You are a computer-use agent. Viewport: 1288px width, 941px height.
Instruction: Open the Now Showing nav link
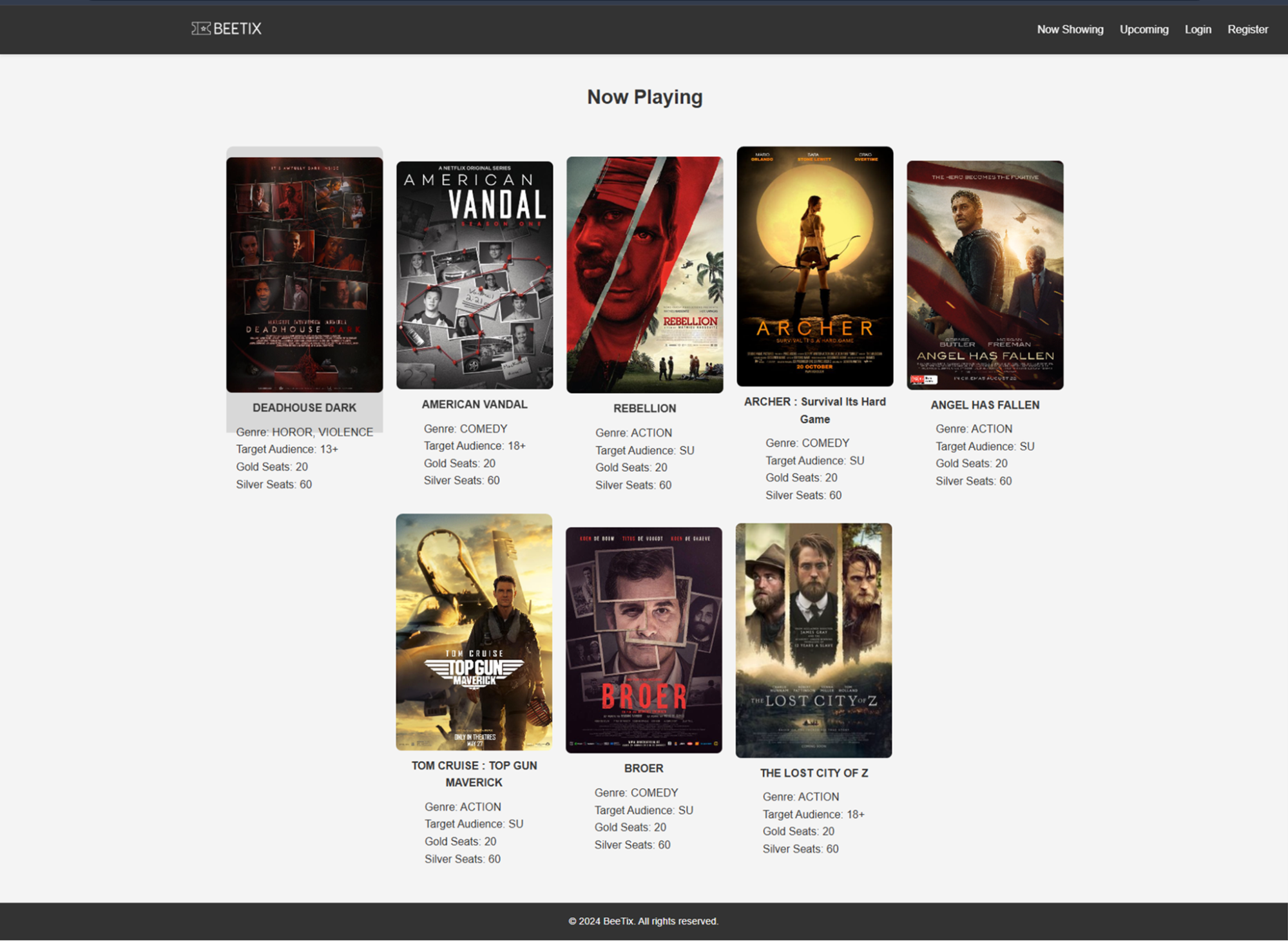coord(1070,30)
